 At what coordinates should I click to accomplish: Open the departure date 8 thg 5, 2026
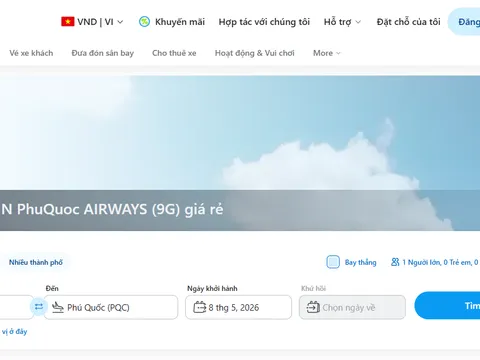click(x=239, y=307)
